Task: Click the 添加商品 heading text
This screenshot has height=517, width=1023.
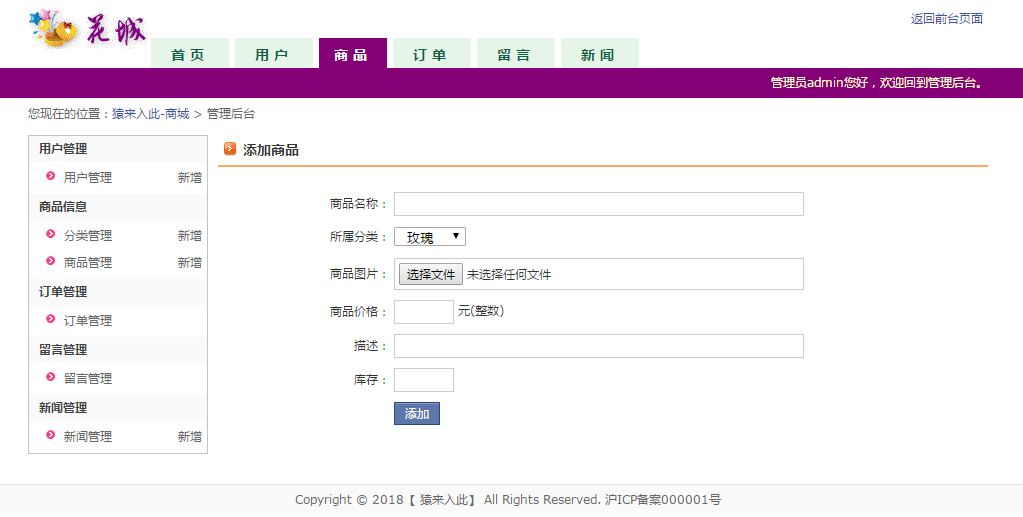Action: point(271,150)
